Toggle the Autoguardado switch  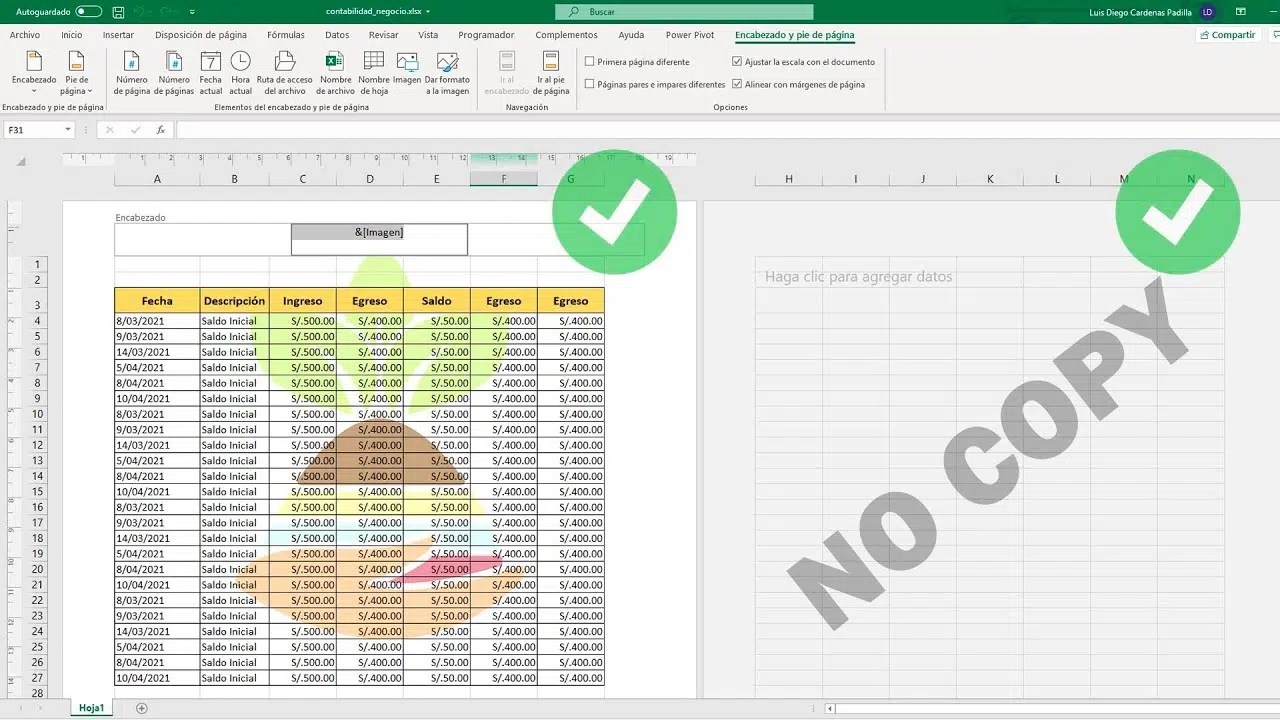88,12
